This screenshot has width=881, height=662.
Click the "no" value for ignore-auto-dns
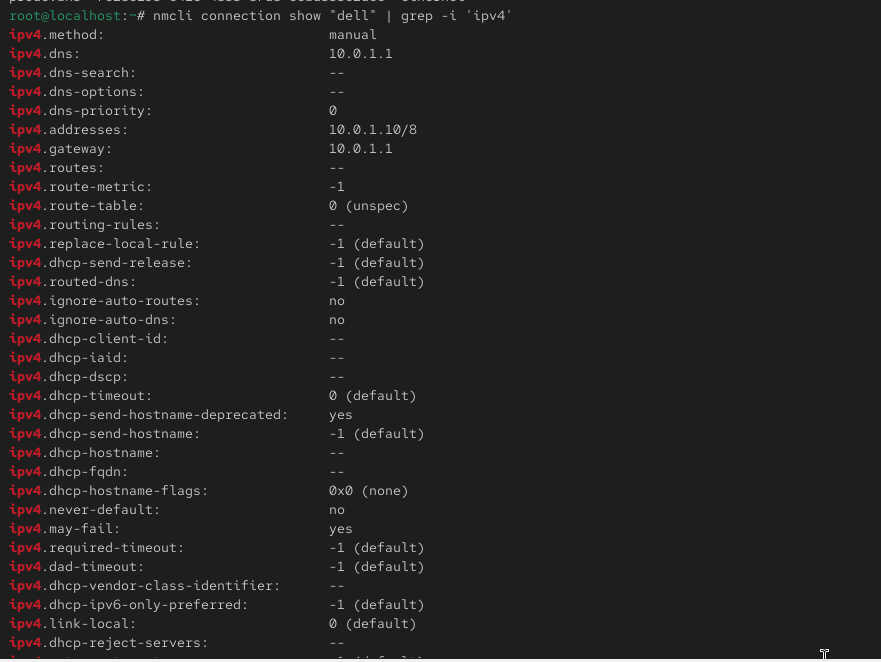[x=336, y=320]
